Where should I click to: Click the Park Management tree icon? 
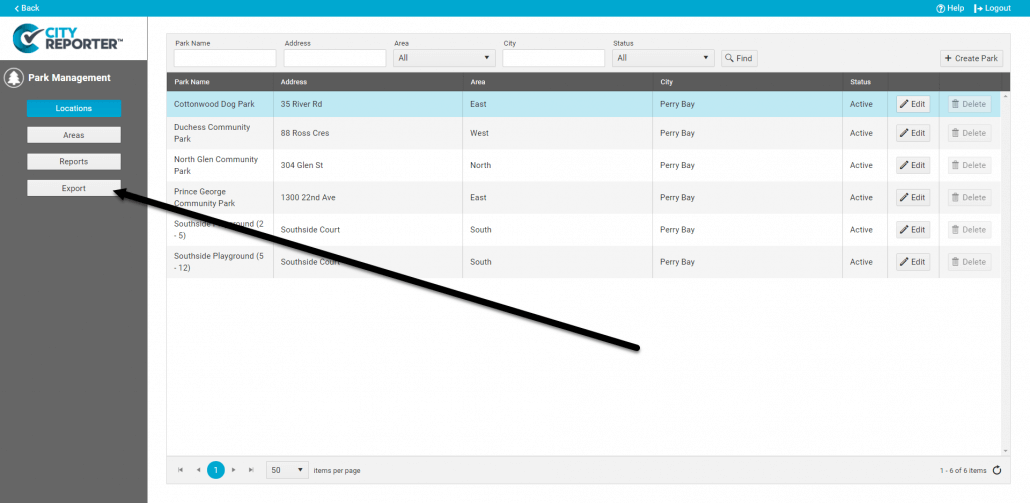click(14, 78)
